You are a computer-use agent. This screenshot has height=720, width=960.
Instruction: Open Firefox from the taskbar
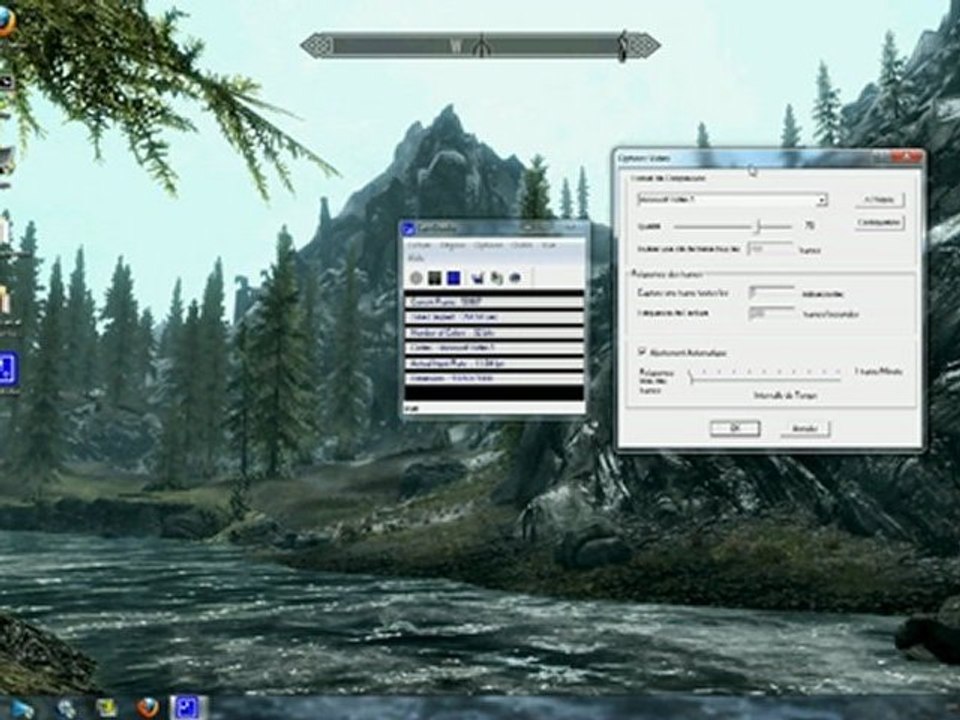pos(148,708)
